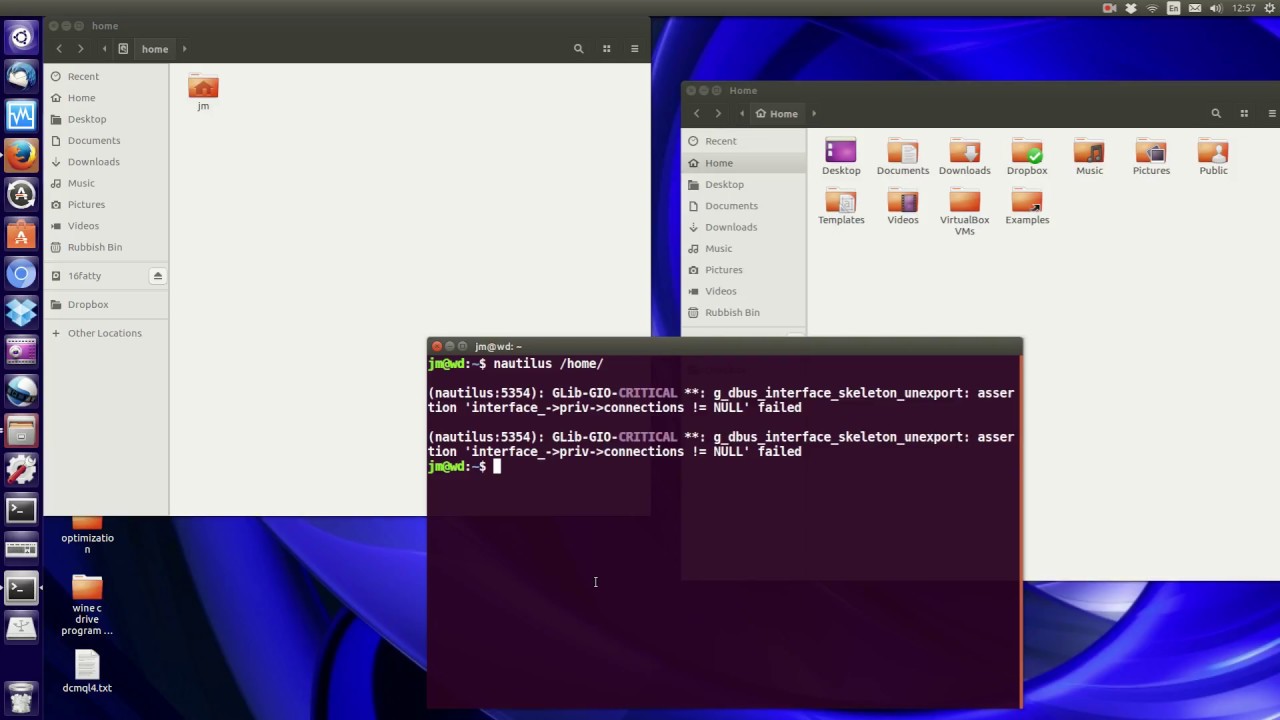This screenshot has width=1280, height=720.
Task: Select the Public folder
Action: click(x=1213, y=157)
